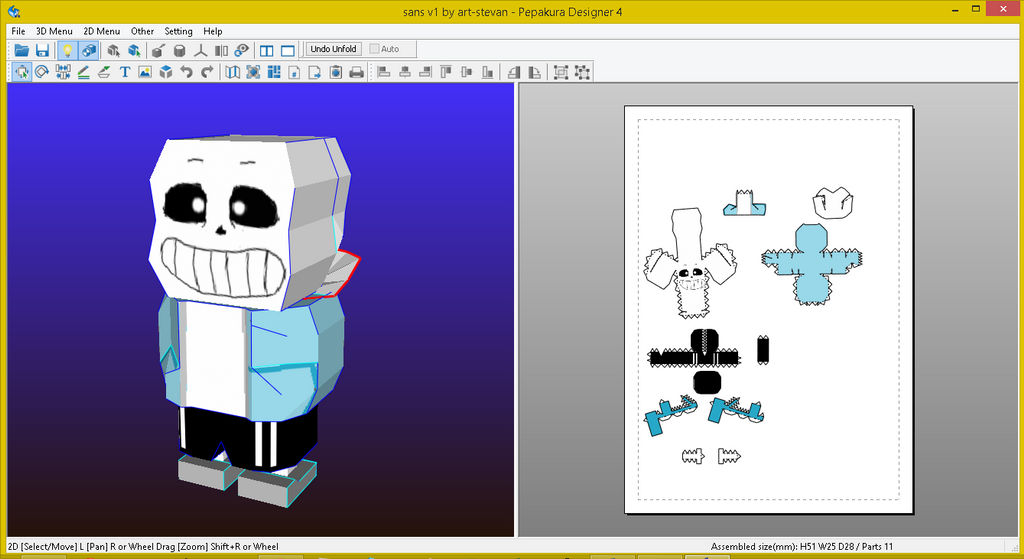The width and height of the screenshot is (1024, 559).
Task: Click the export page arrow icon
Action: click(x=315, y=72)
